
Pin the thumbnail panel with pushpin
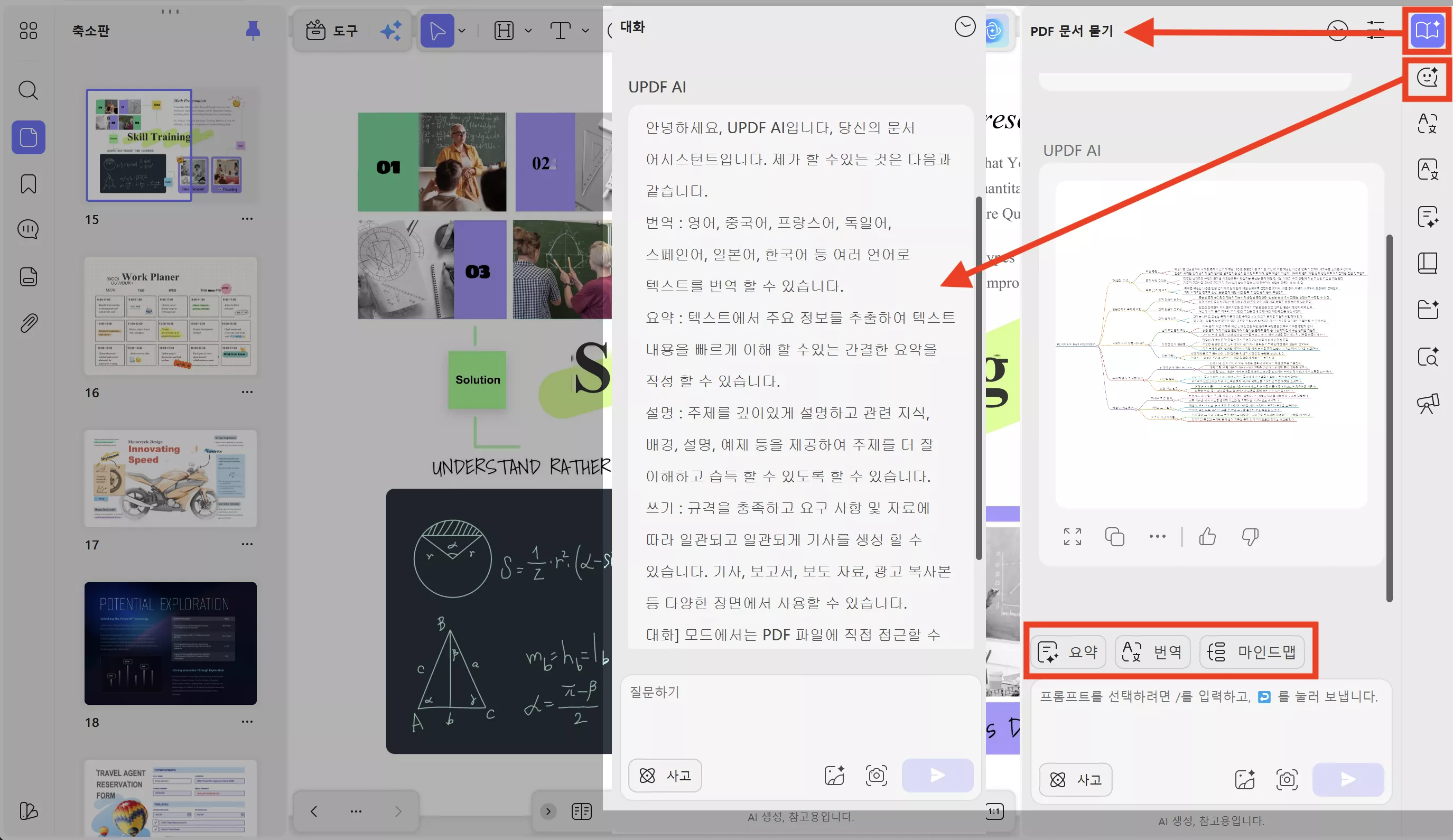tap(253, 30)
